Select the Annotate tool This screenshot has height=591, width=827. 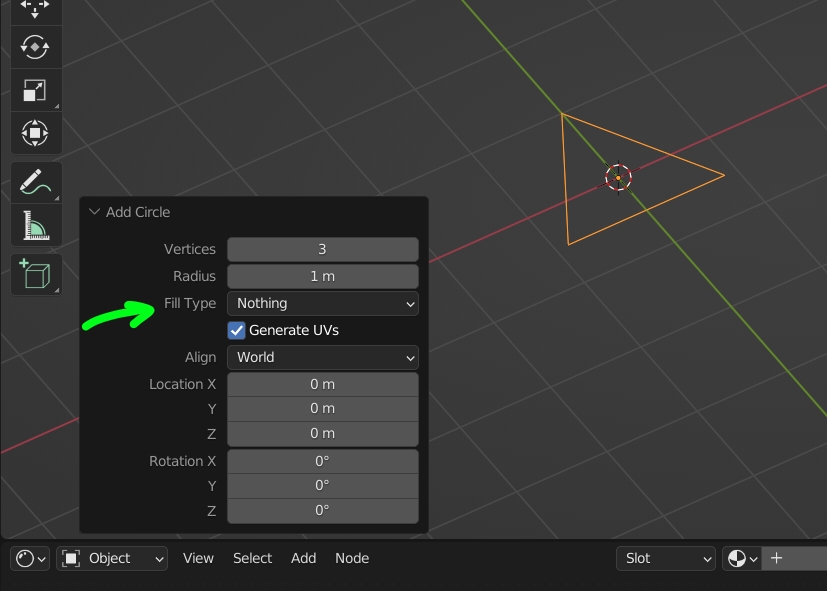(36, 182)
